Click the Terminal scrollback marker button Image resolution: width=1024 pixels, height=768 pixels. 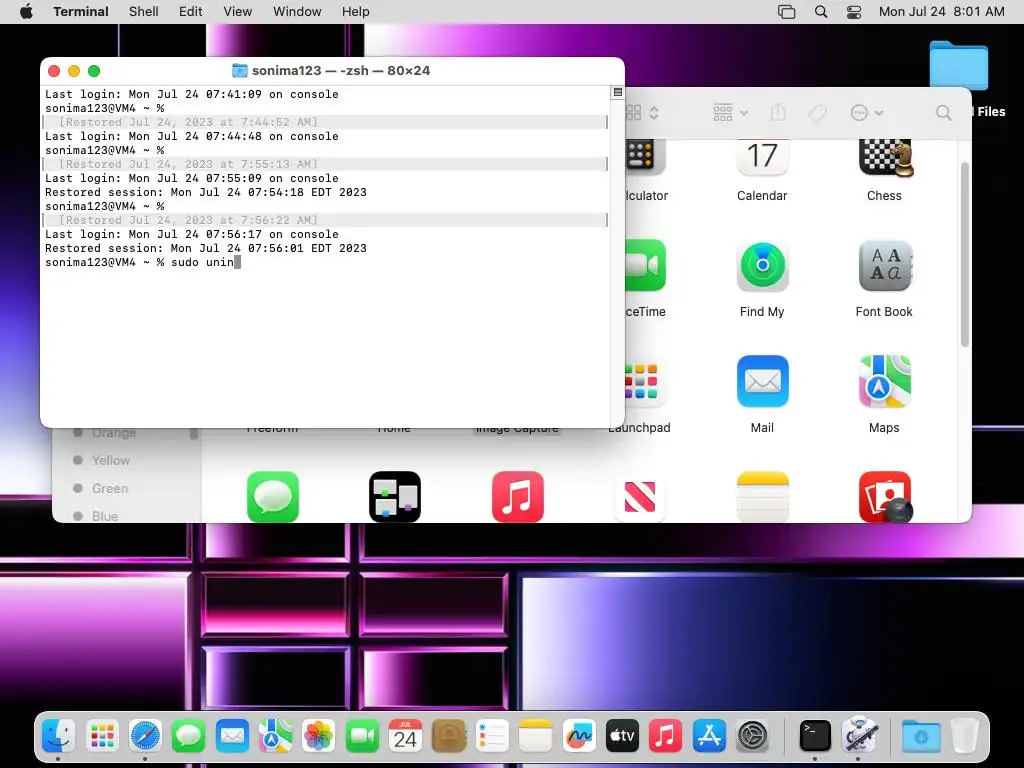pyautogui.click(x=617, y=92)
